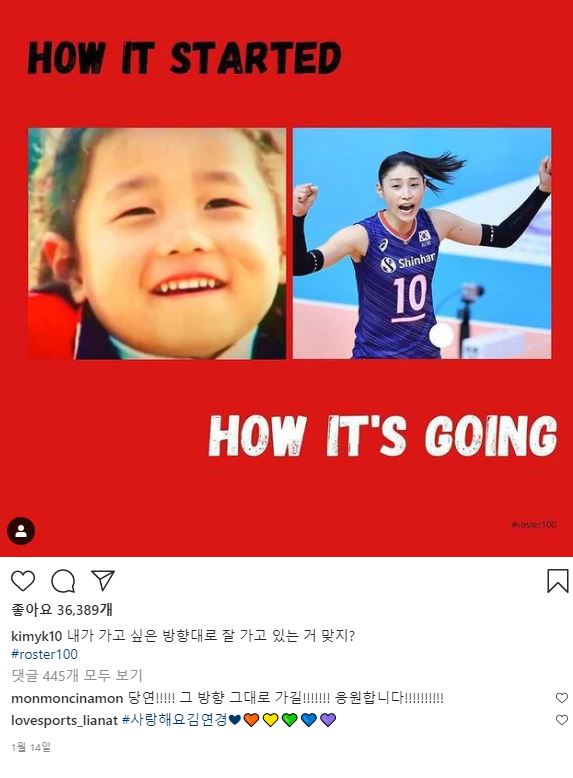Tap the childhood photo on the left

tap(157, 244)
